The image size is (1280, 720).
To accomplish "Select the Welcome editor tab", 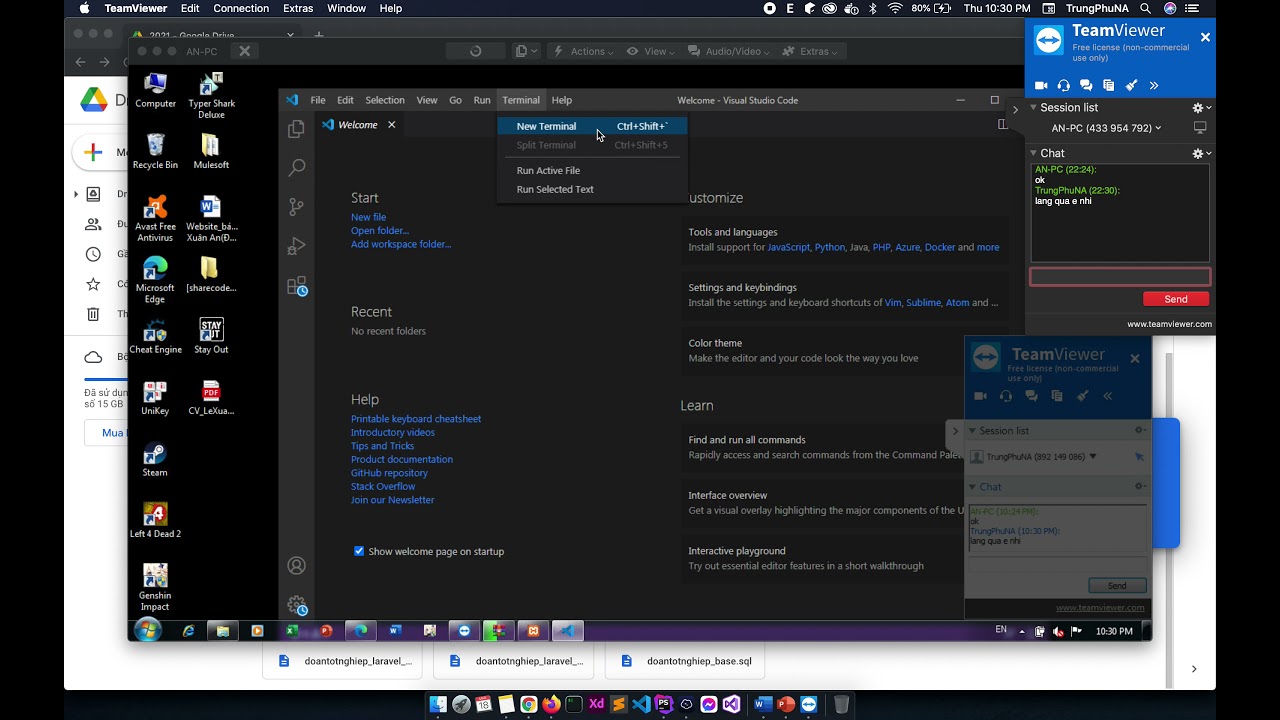I will (359, 125).
